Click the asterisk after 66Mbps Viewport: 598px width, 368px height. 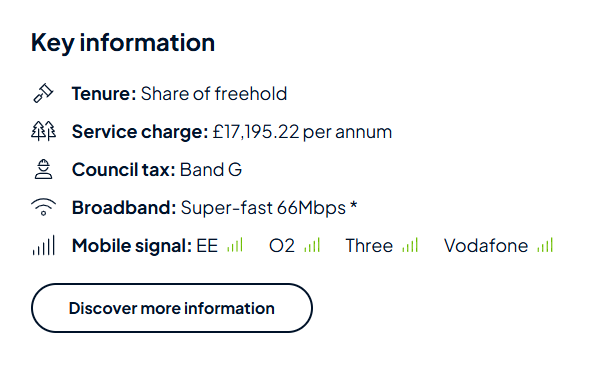pyautogui.click(x=354, y=205)
